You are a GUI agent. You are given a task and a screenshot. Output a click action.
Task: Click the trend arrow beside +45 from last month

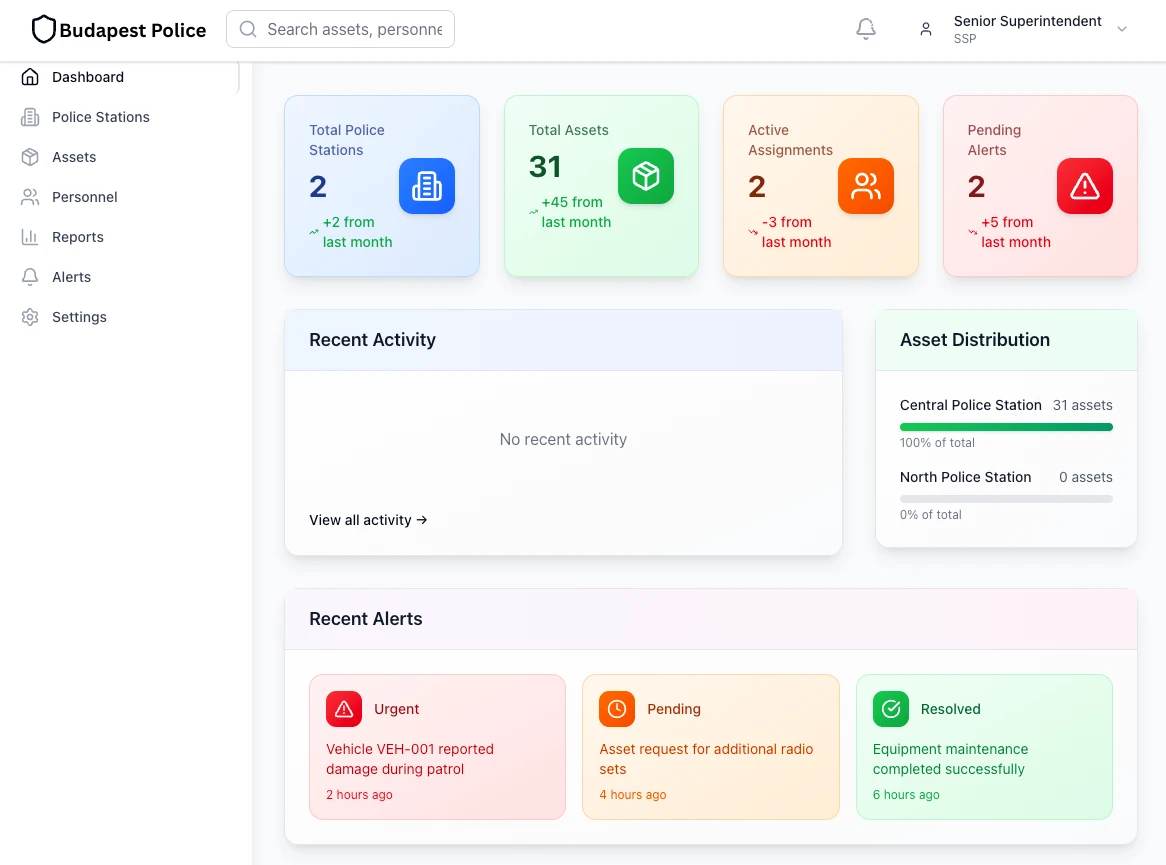pyautogui.click(x=533, y=212)
